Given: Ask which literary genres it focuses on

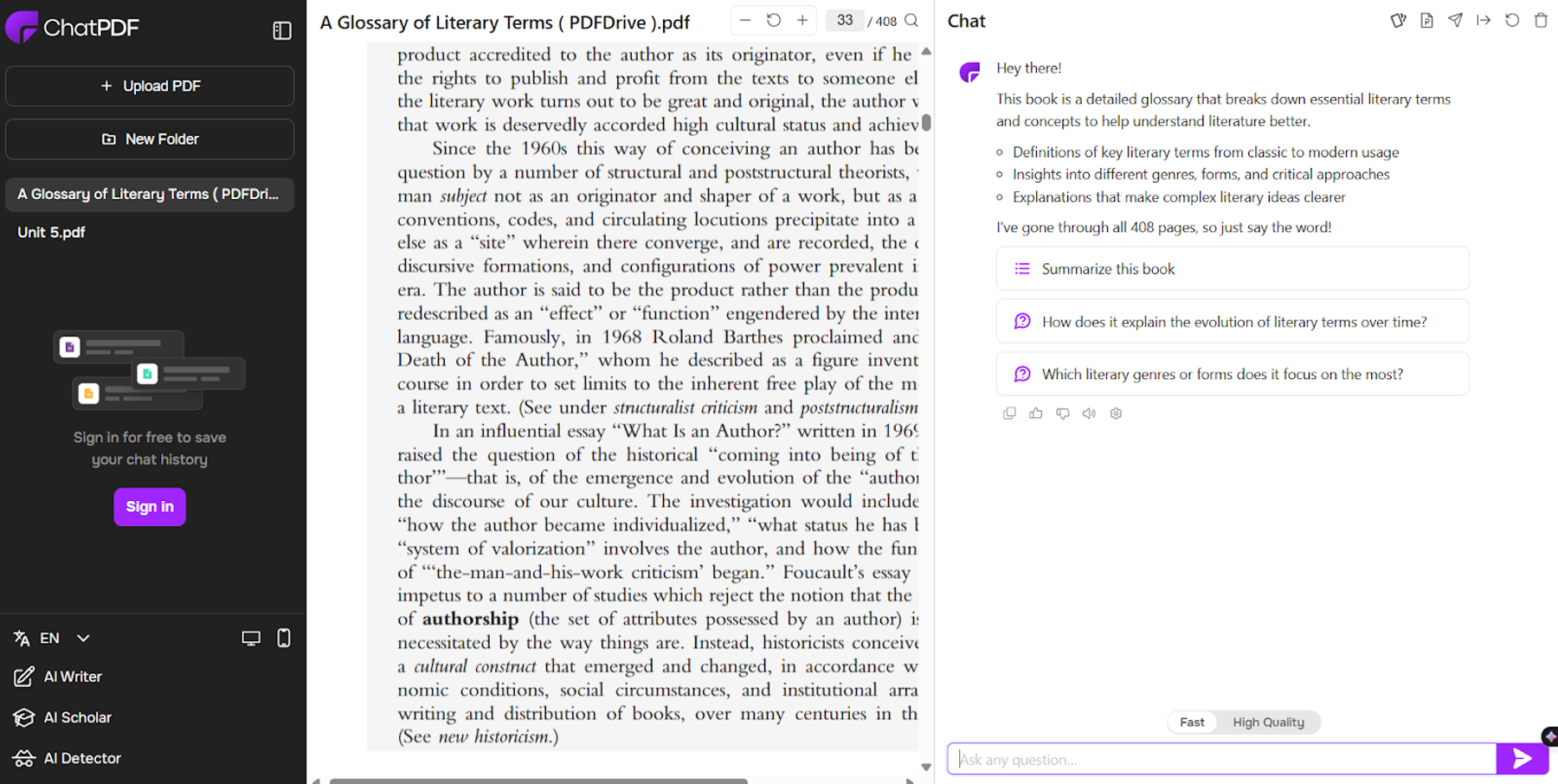Looking at the screenshot, I should (x=1233, y=374).
